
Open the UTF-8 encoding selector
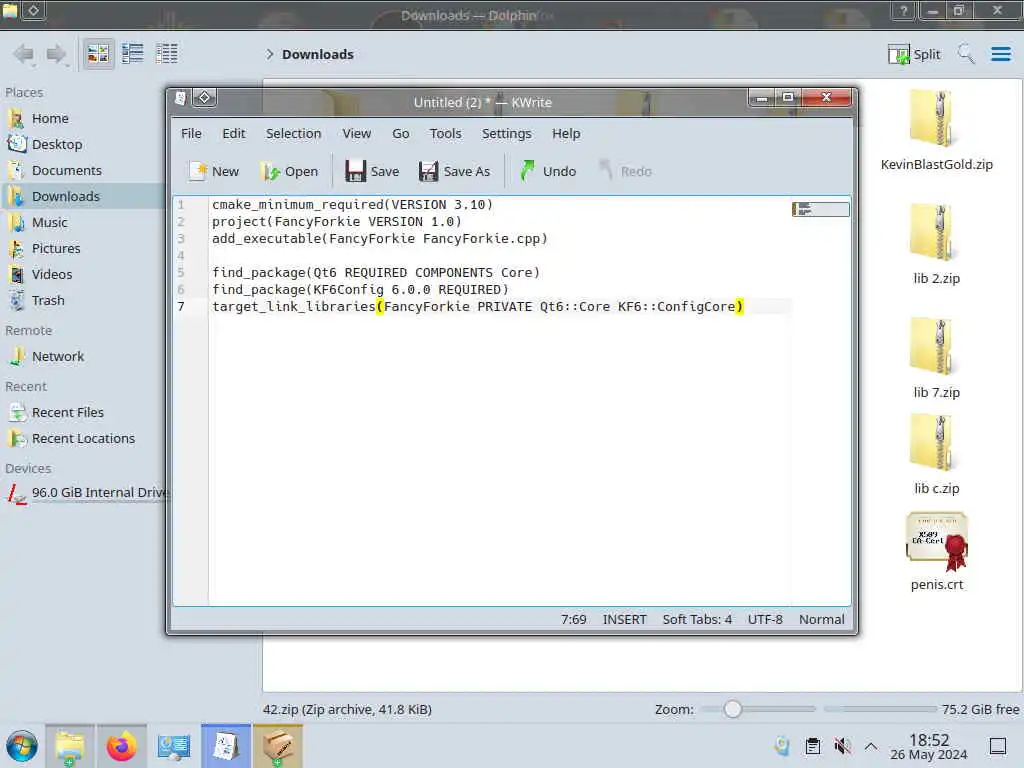pos(765,619)
